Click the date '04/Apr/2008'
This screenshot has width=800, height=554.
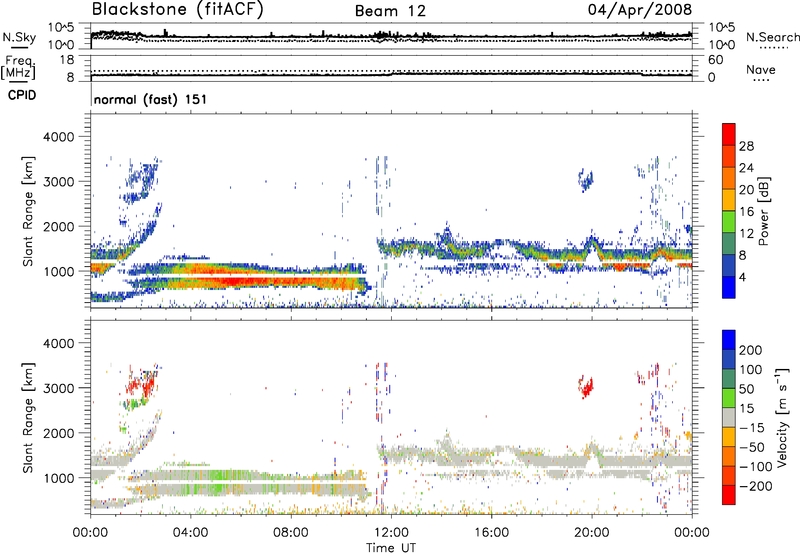point(640,10)
